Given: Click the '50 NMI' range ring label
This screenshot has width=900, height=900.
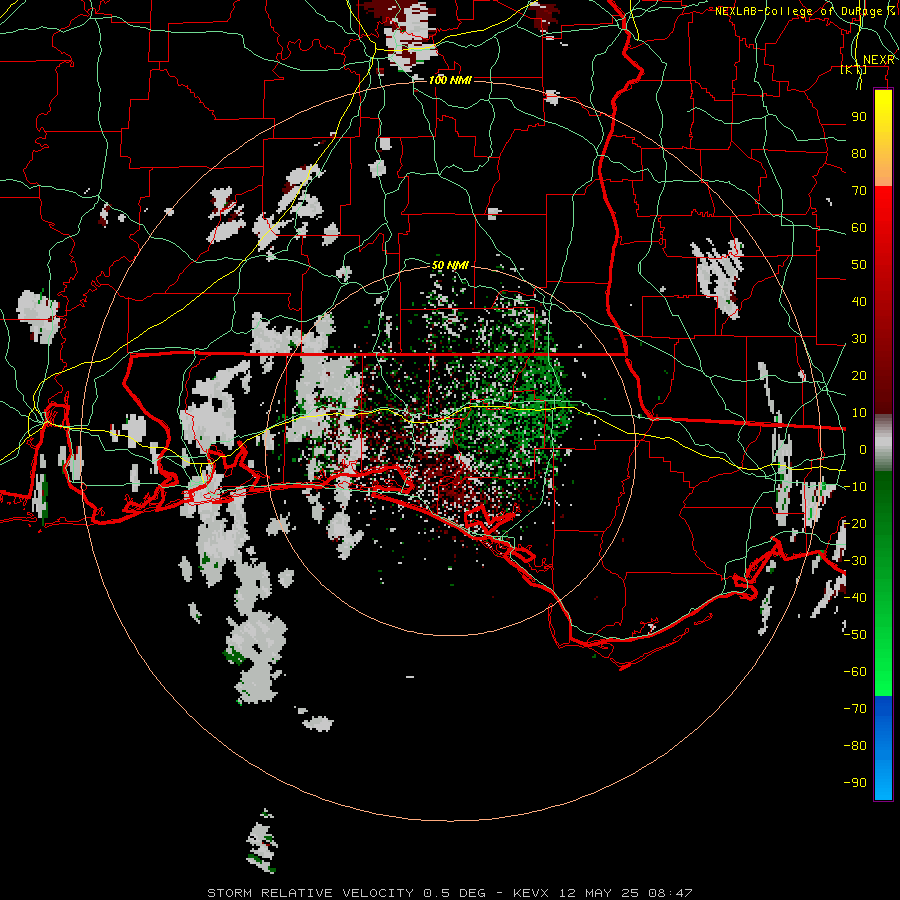Looking at the screenshot, I should click(451, 265).
